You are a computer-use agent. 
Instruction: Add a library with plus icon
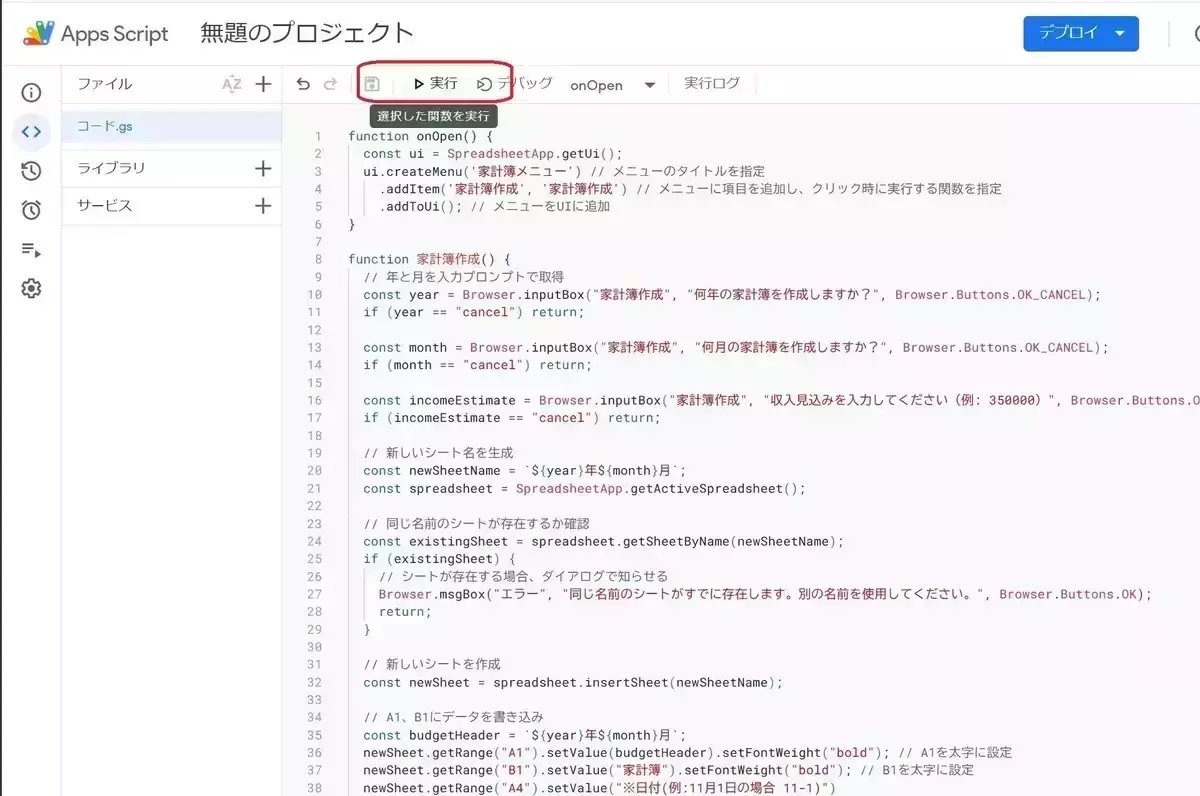[x=263, y=168]
